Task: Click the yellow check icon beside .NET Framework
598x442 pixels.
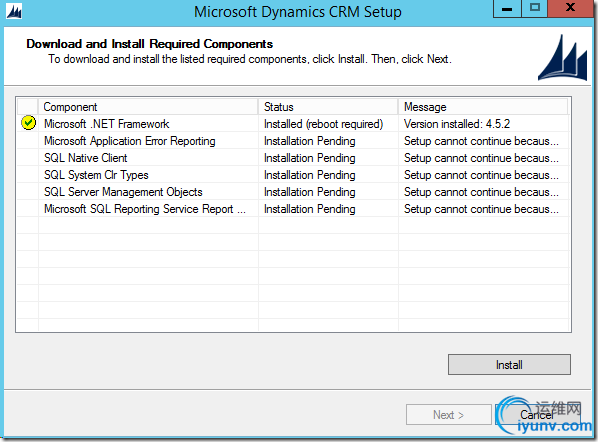Action: (29, 123)
